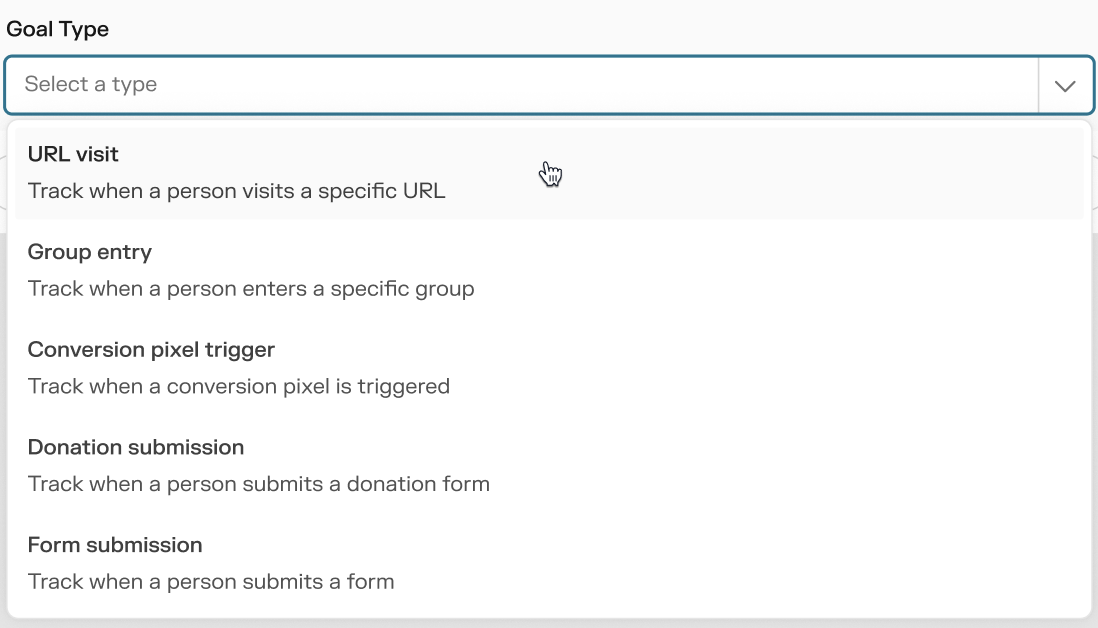Click 'Track when a person submits a form' description
This screenshot has width=1098, height=628.
click(211, 581)
